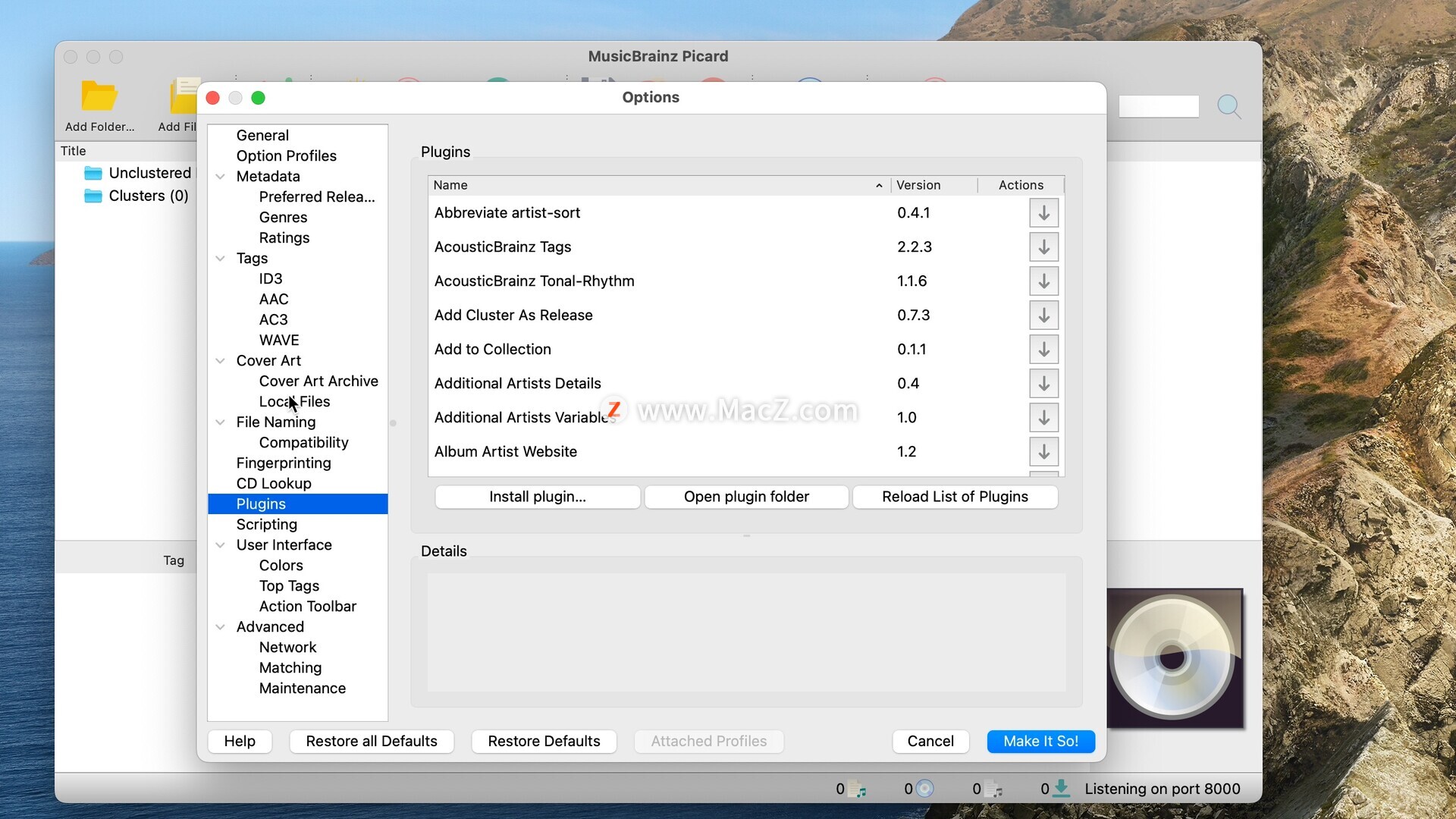This screenshot has width=1456, height=819.
Task: Install the Abbreviate artist-sort plugin via download arrow
Action: click(x=1043, y=213)
